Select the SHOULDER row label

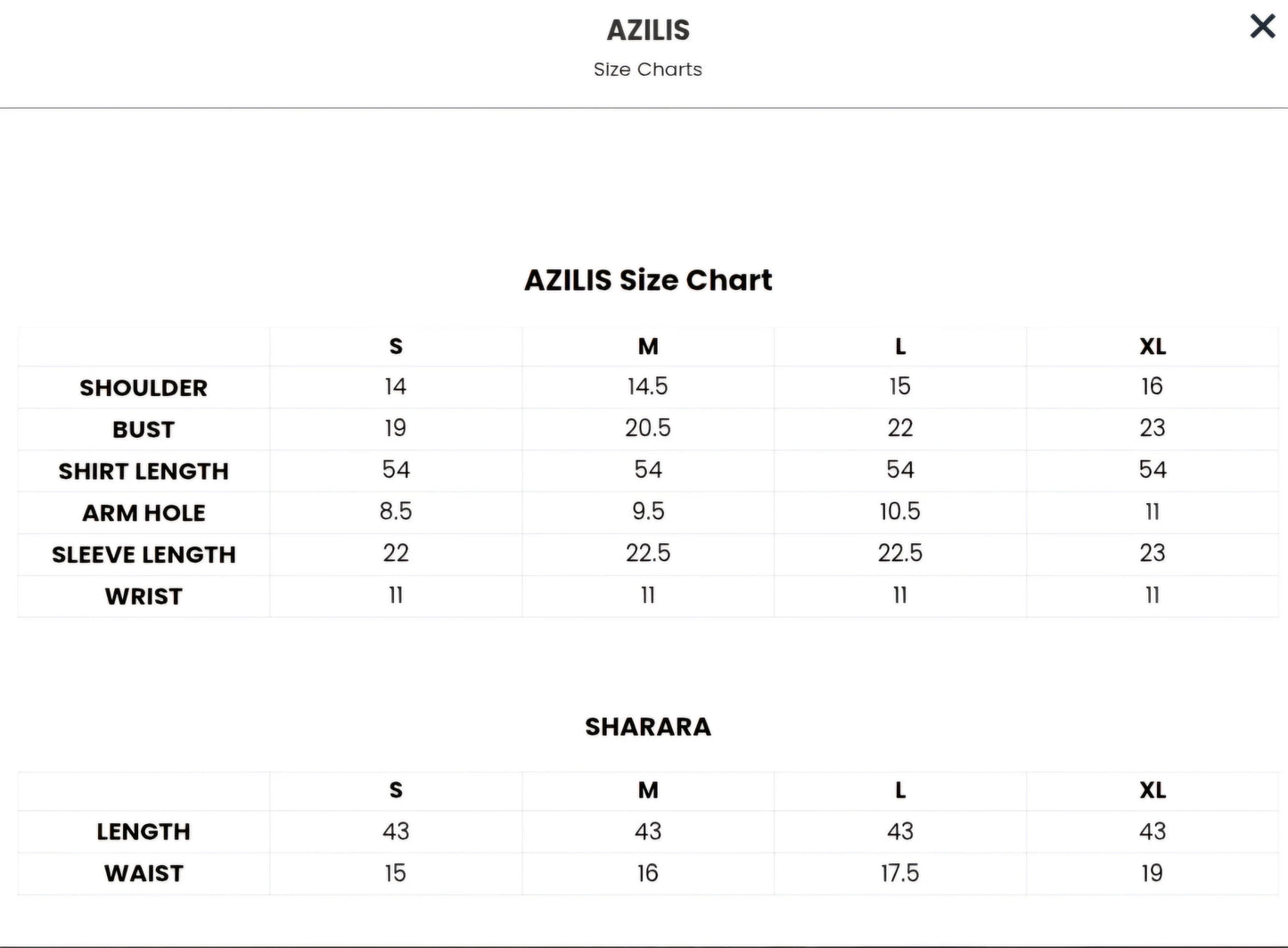tap(144, 388)
